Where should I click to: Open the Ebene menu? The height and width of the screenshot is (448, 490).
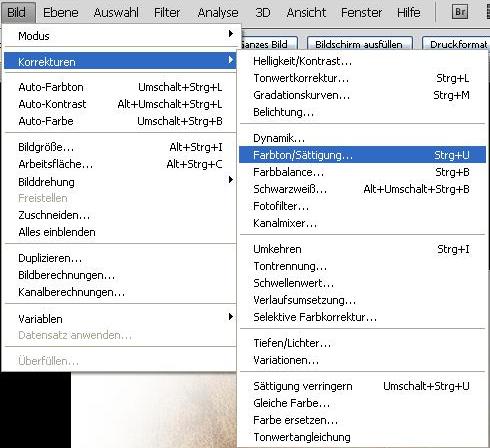coord(61,13)
